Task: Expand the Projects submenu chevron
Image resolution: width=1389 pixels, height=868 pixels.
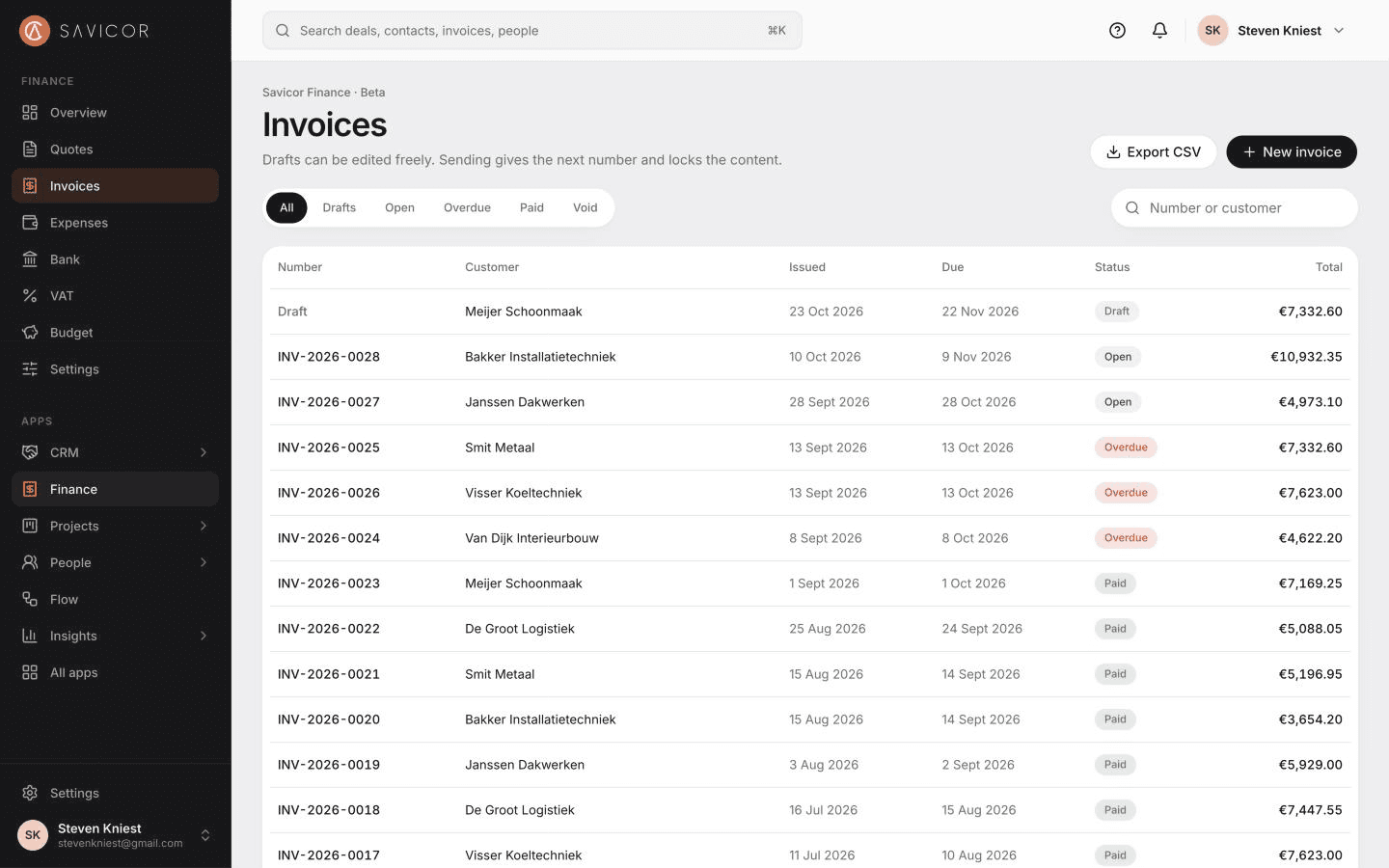Action: coord(204,526)
